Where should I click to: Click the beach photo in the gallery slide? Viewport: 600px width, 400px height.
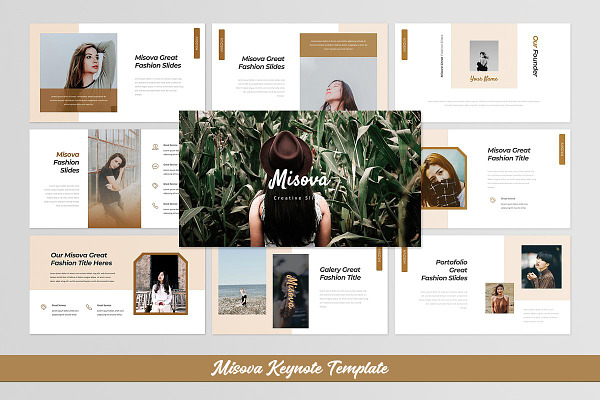click(242, 281)
